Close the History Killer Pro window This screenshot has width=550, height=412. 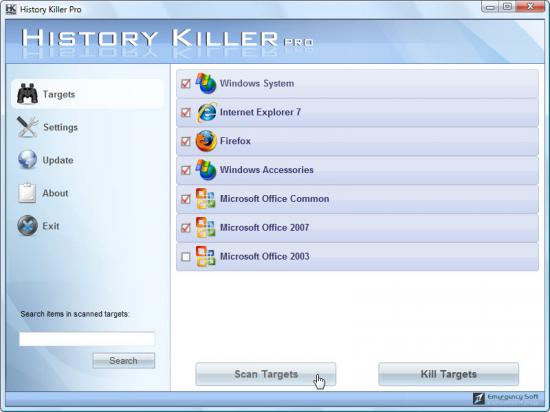(530, 7)
